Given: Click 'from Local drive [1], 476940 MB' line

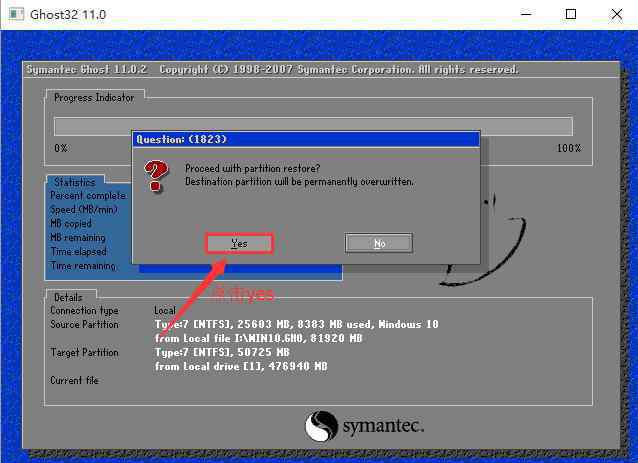Looking at the screenshot, I should click(x=241, y=366).
